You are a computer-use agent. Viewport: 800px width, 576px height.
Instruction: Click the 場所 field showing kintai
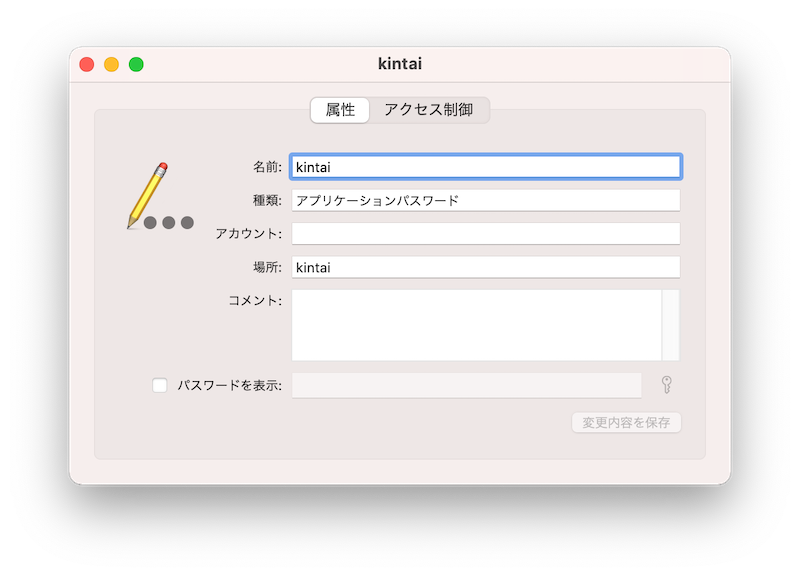pos(485,266)
